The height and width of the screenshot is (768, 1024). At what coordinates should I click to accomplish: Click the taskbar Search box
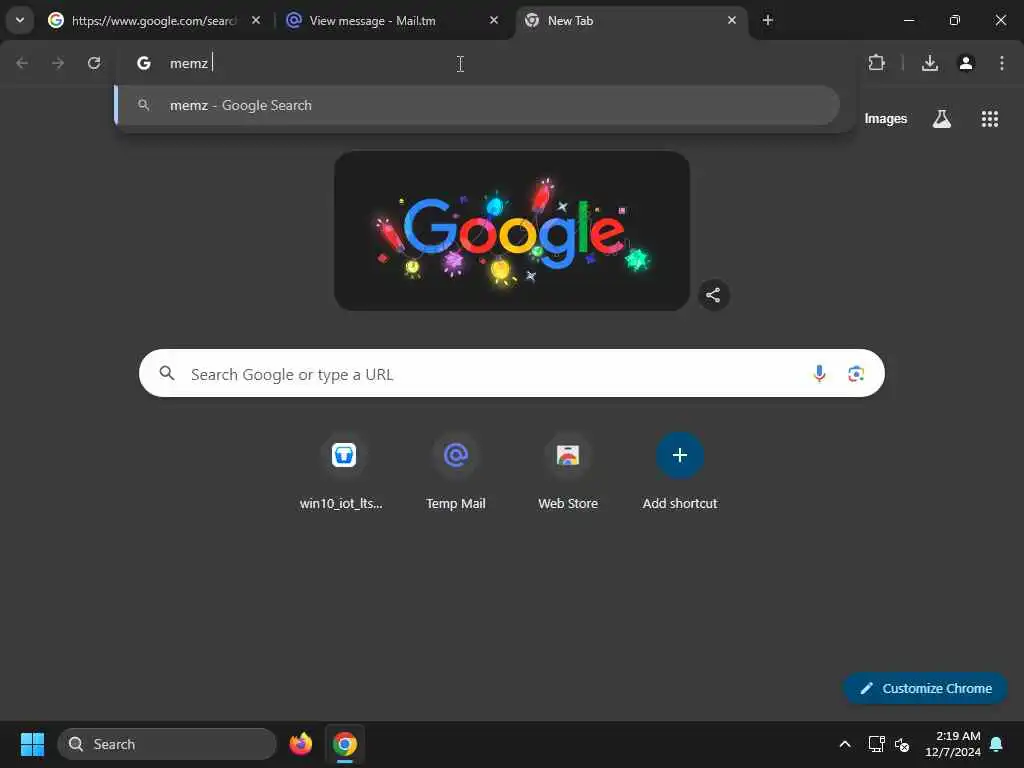[x=167, y=744]
